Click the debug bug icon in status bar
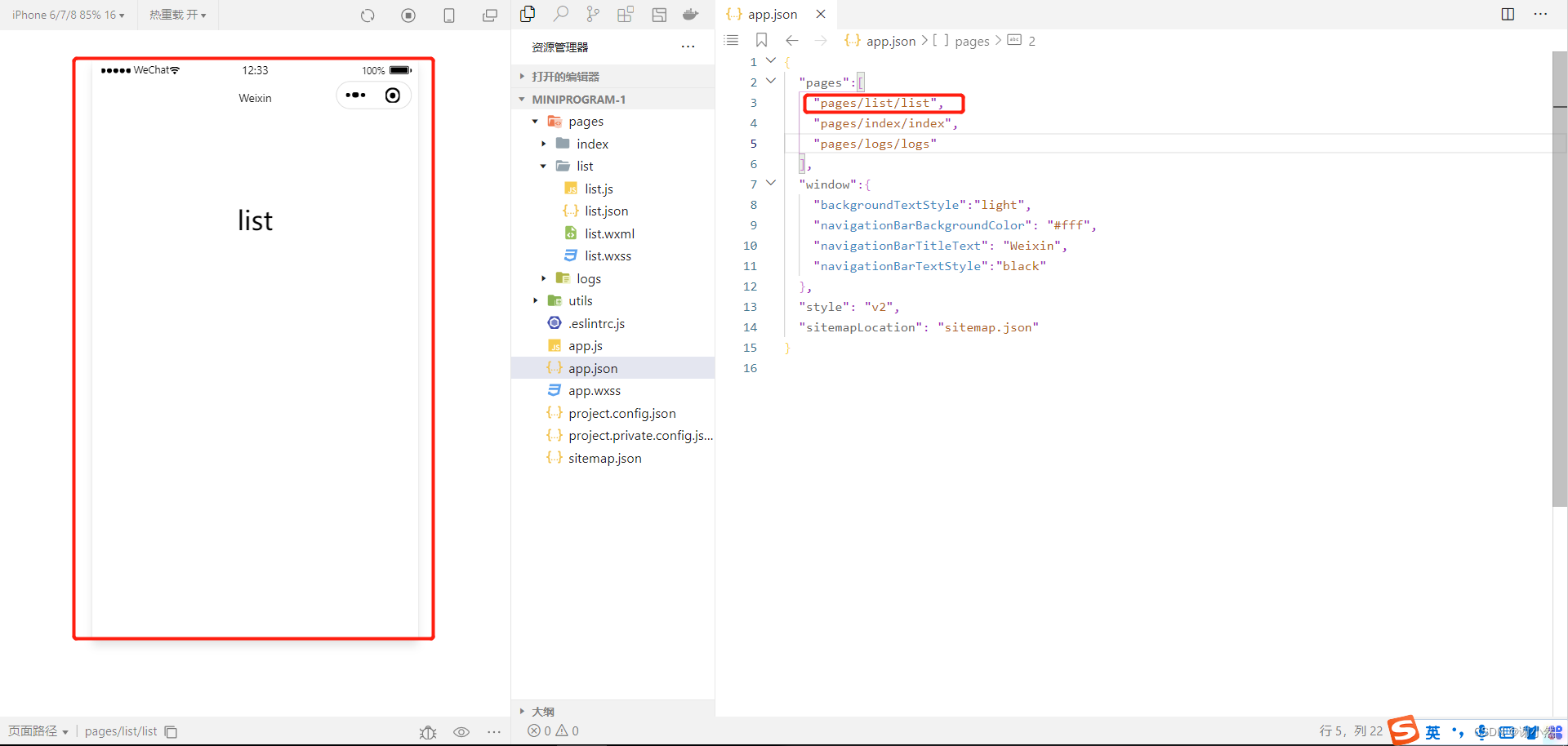Viewport: 1568px width, 746px height. click(428, 732)
